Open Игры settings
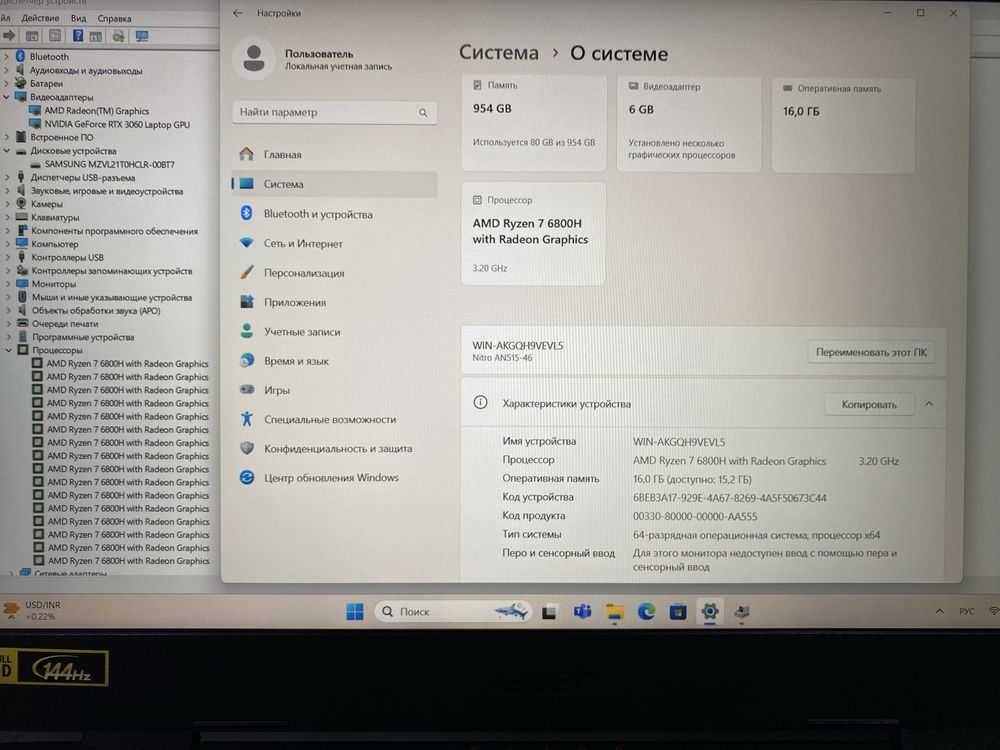 click(335, 390)
